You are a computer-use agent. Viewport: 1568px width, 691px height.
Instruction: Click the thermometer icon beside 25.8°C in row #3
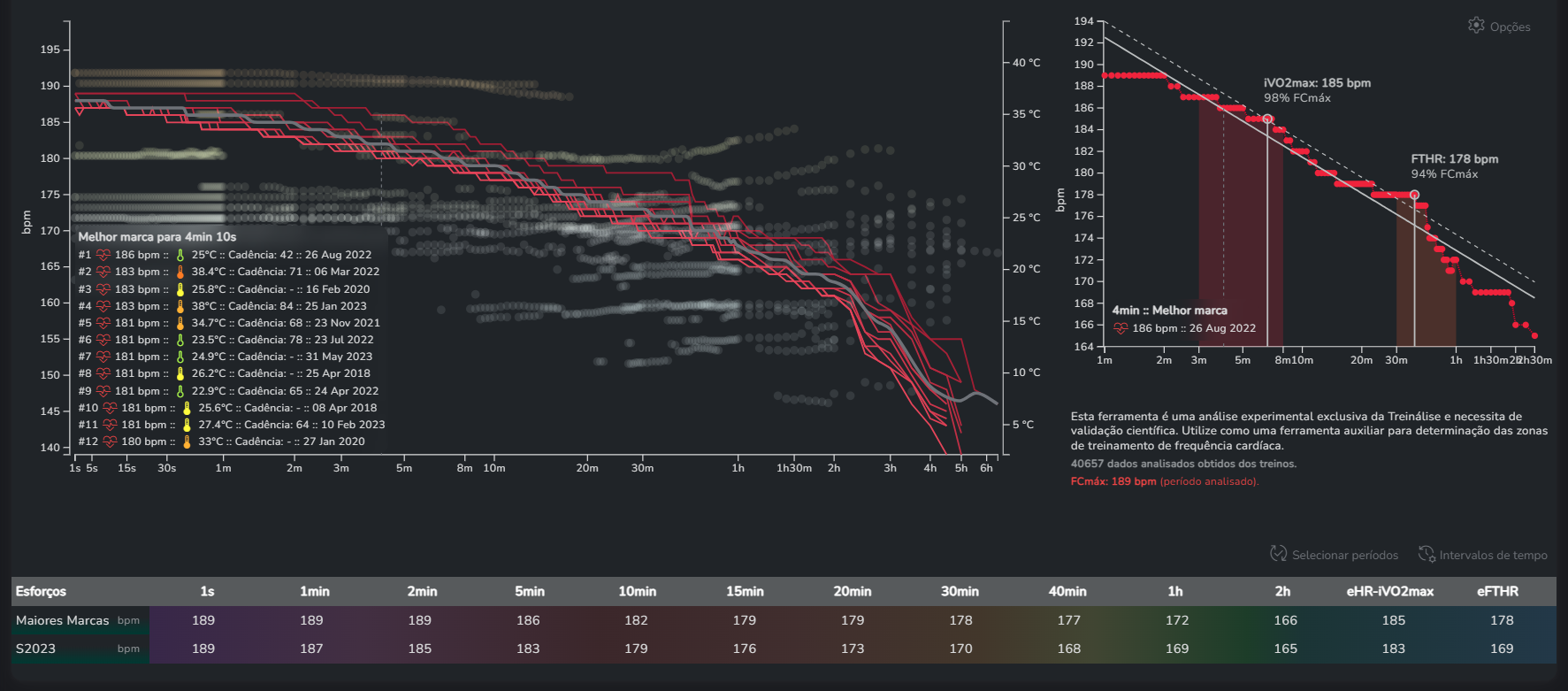click(x=180, y=289)
